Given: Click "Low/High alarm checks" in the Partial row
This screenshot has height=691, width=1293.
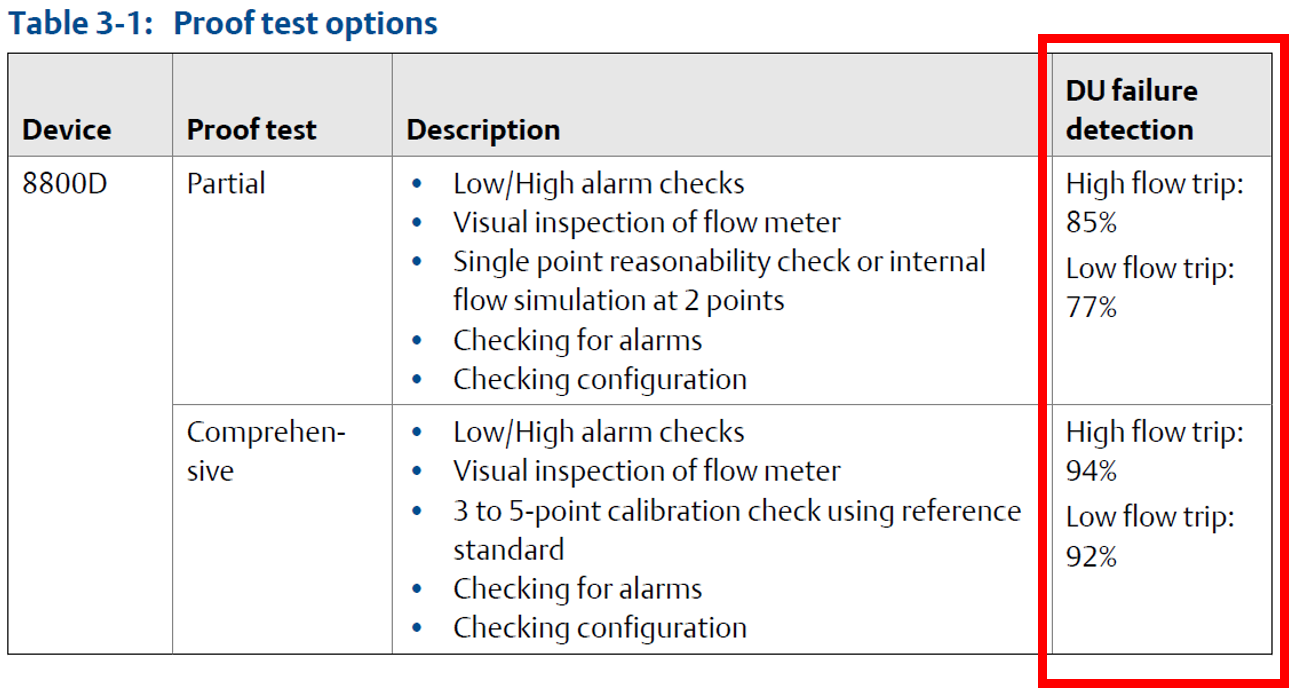Looking at the screenshot, I should (598, 184).
